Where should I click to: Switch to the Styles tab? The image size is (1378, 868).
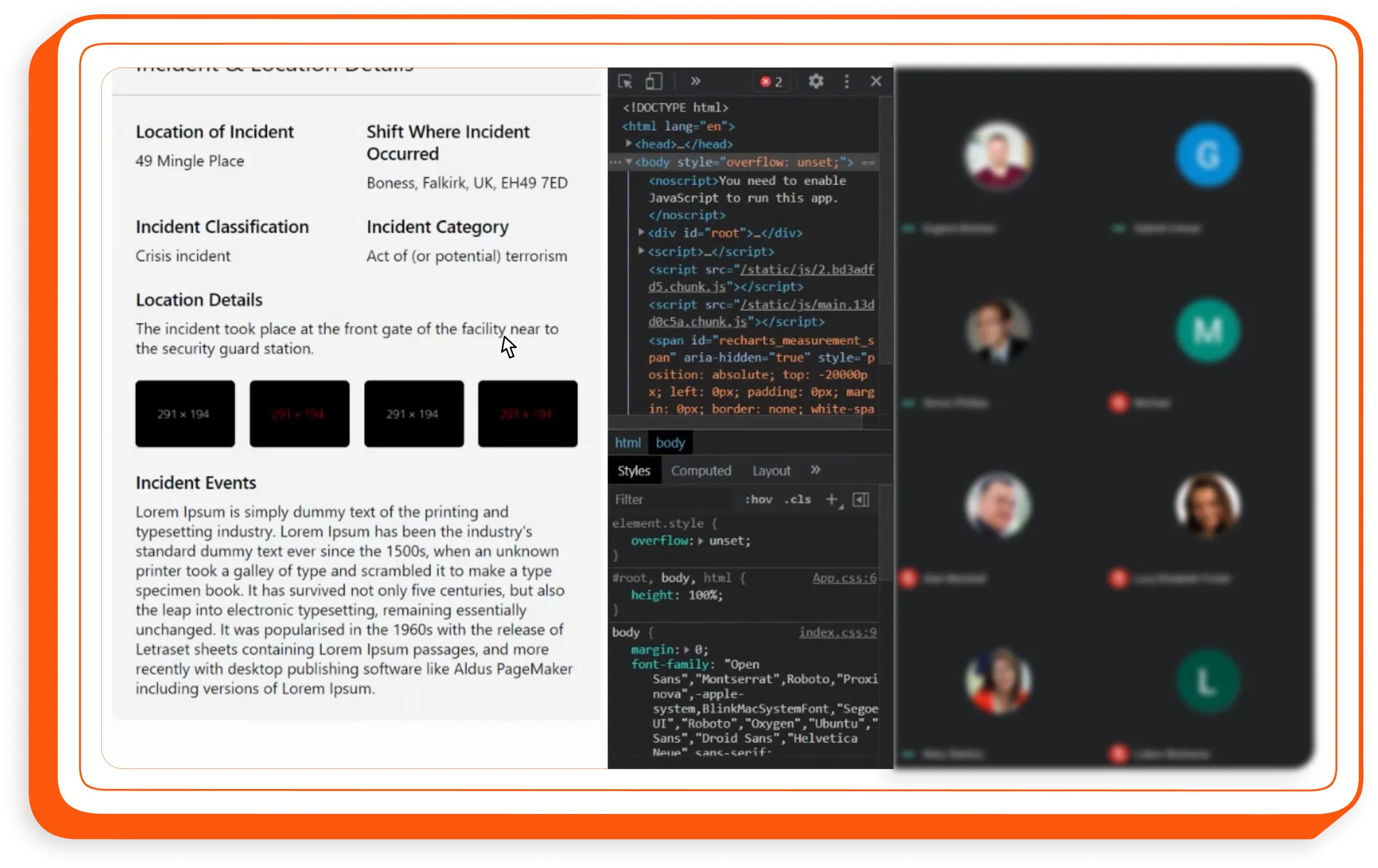pos(633,470)
